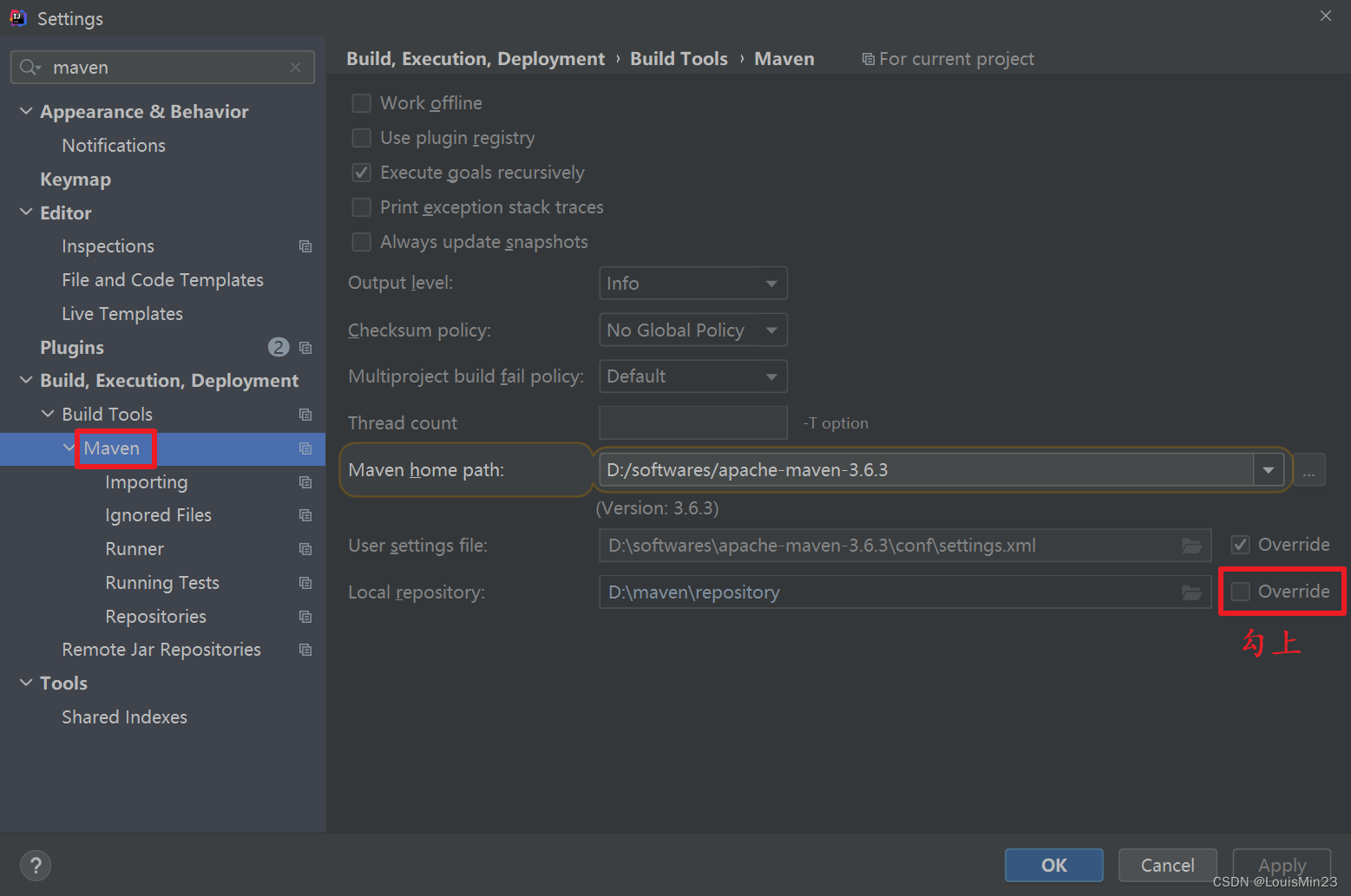Enable Use plugin registry checkbox
The image size is (1351, 896).
tap(361, 138)
